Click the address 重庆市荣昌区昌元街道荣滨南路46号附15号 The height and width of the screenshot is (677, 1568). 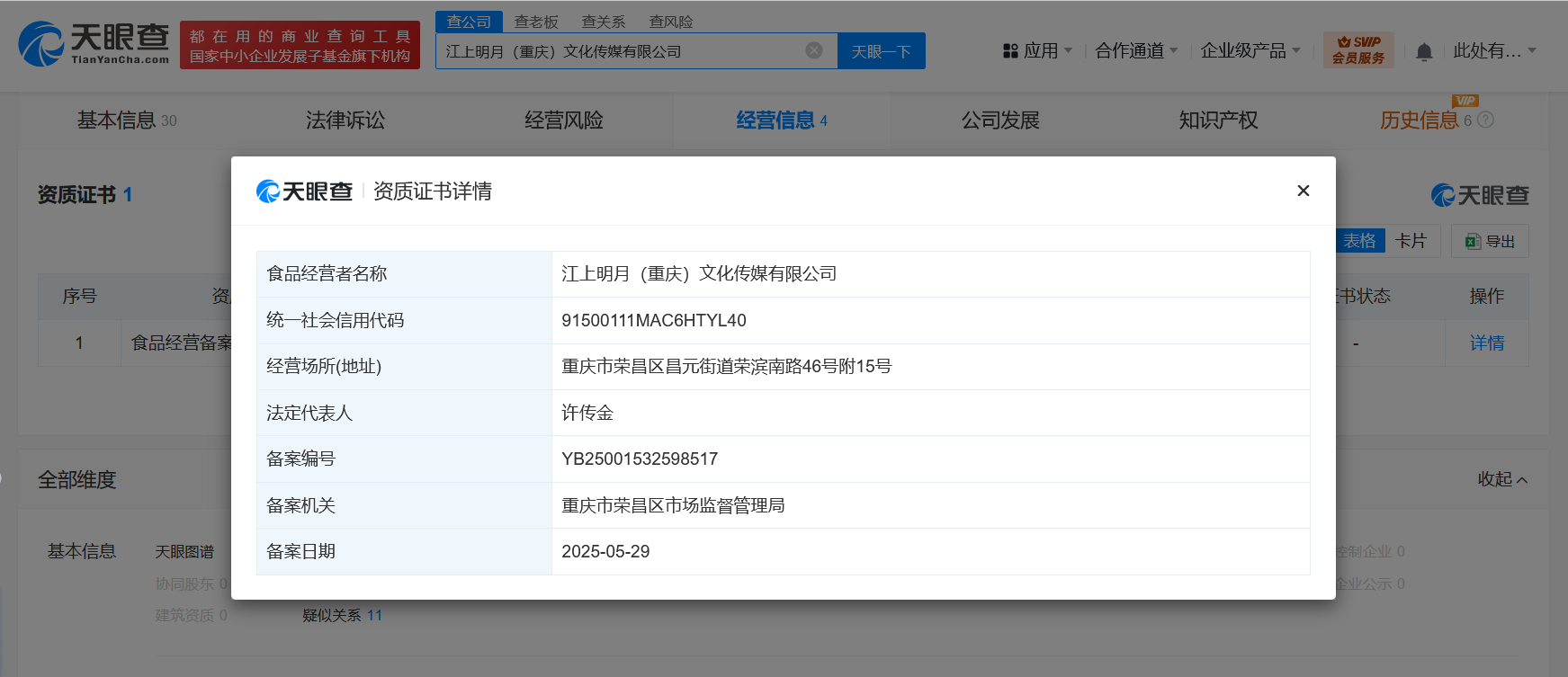pyautogui.click(x=727, y=366)
